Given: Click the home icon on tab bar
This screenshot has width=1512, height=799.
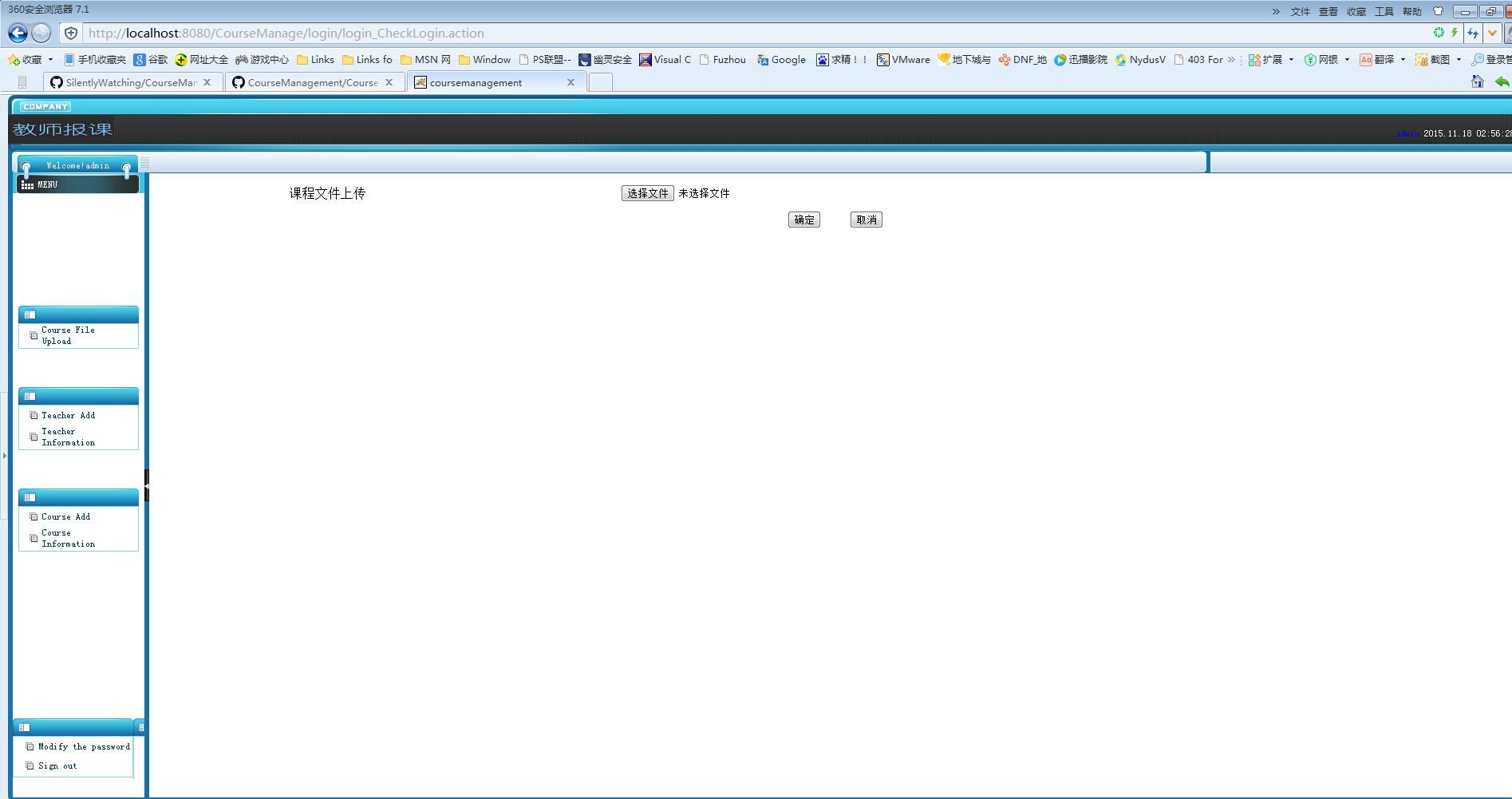Looking at the screenshot, I should pos(1478,81).
